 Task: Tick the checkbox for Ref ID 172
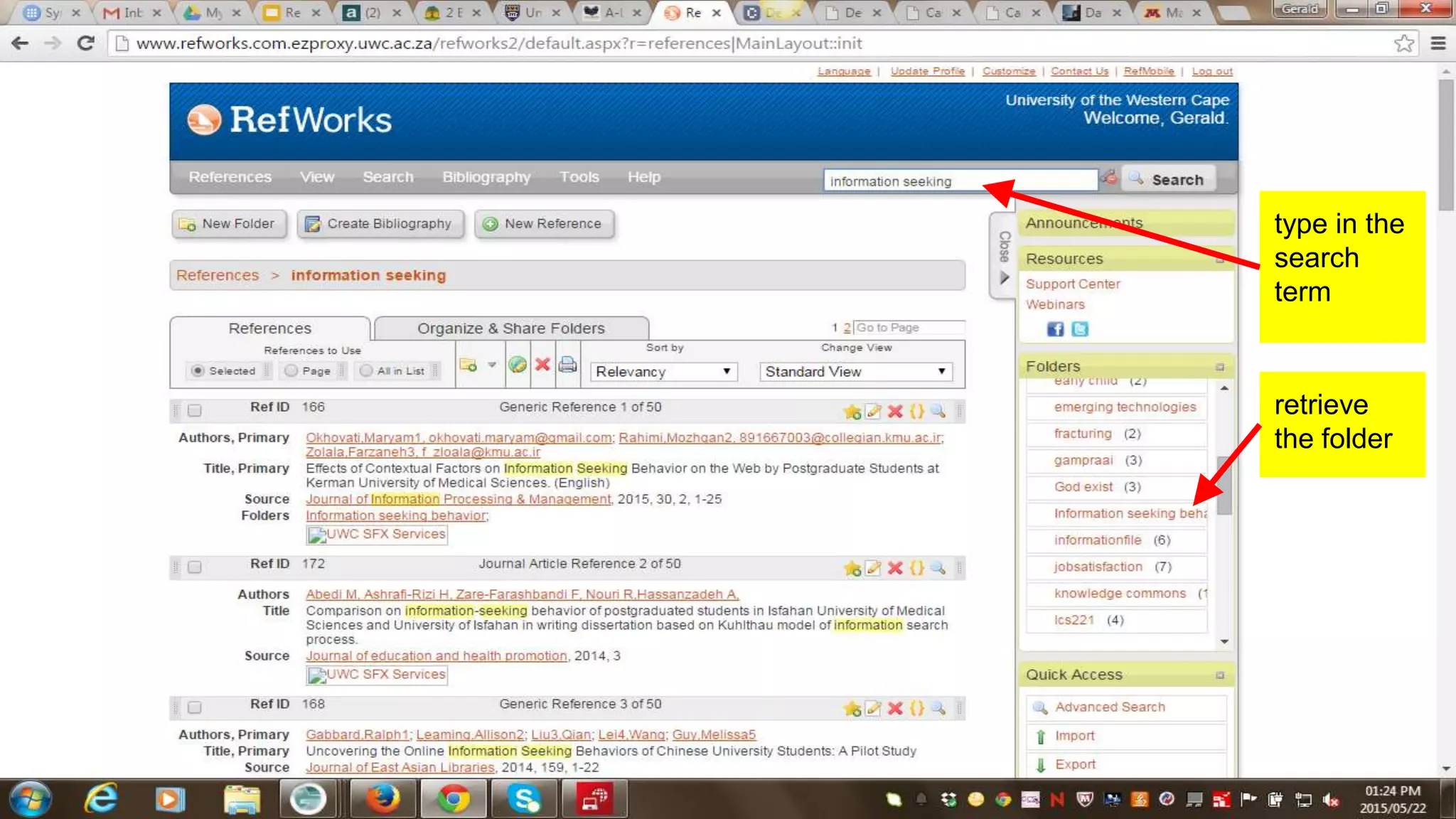[195, 567]
